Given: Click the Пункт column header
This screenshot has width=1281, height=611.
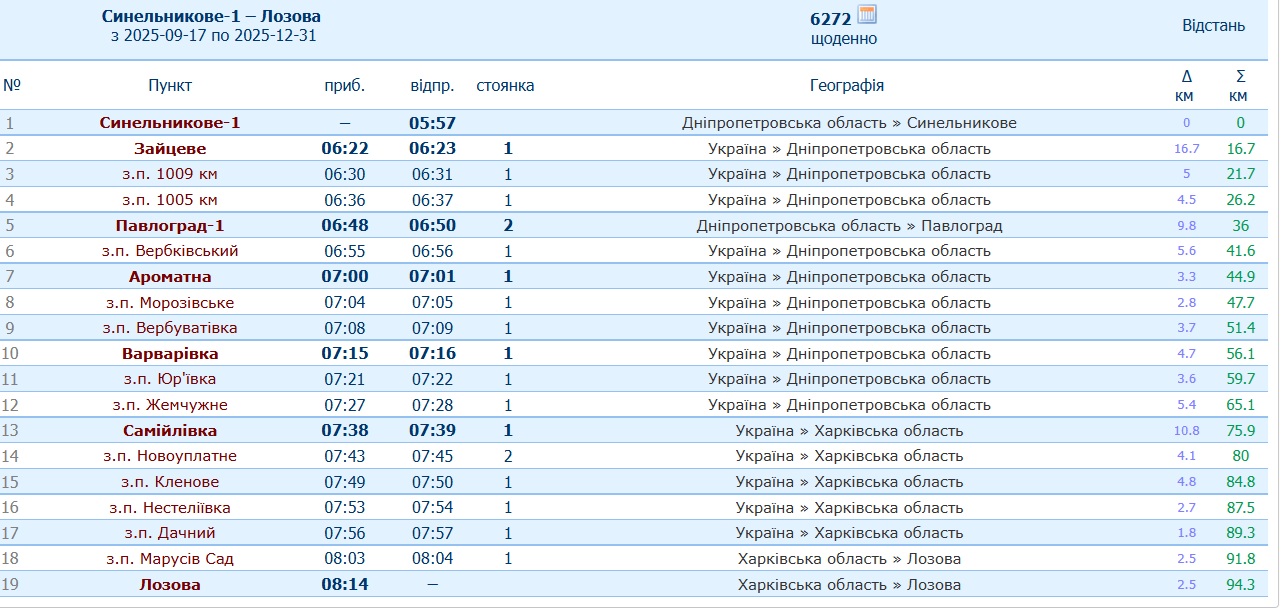Looking at the screenshot, I should 170,86.
